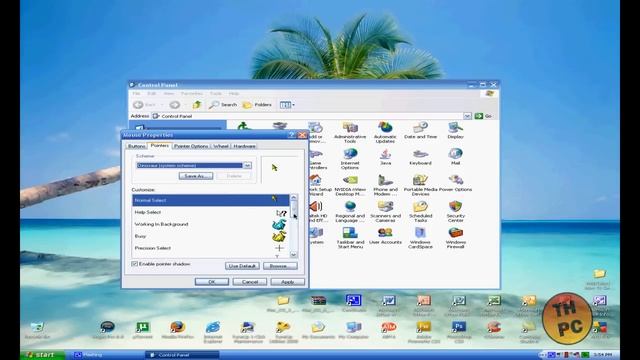Click OK in Mouse Properties
The width and height of the screenshot is (640, 360).
211,282
